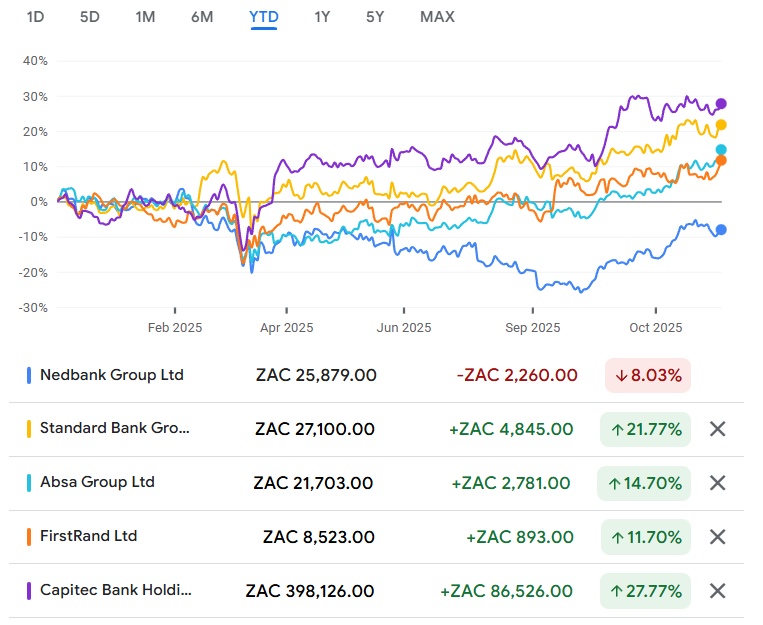Open the MAX time range view
Viewport: 763px width, 625px height.
[437, 17]
